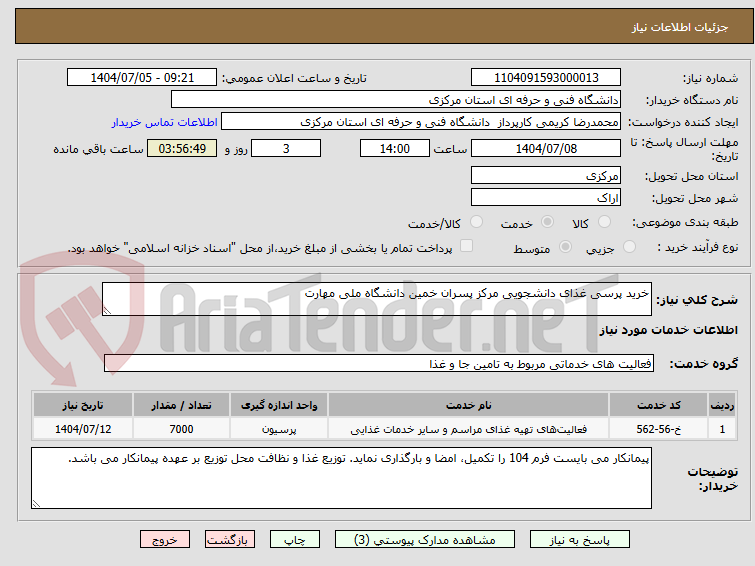Toggle the اسناد خزانه اسلامی payment checkbox

pyautogui.click(x=466, y=246)
